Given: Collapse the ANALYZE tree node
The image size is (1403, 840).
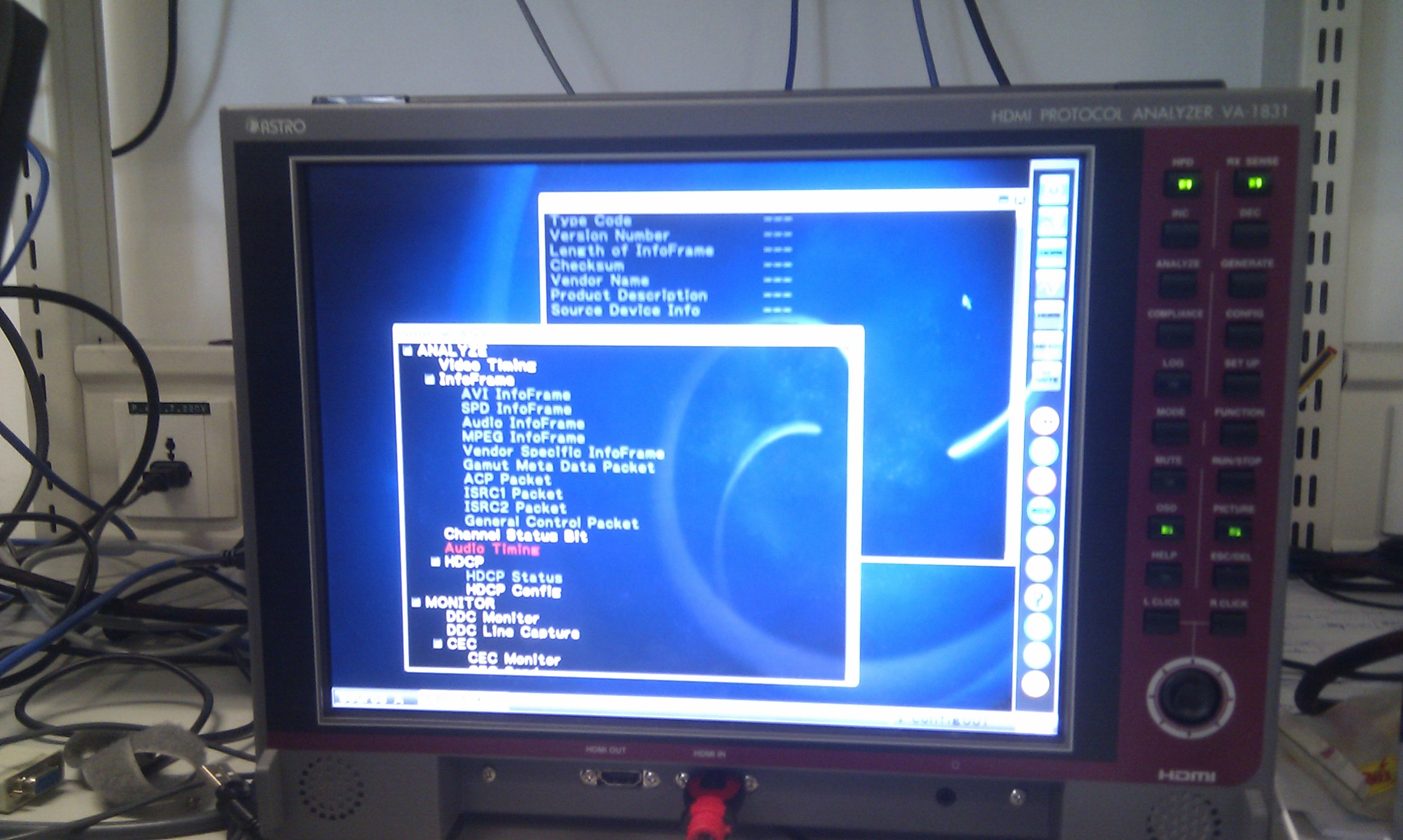Looking at the screenshot, I should click(x=407, y=351).
